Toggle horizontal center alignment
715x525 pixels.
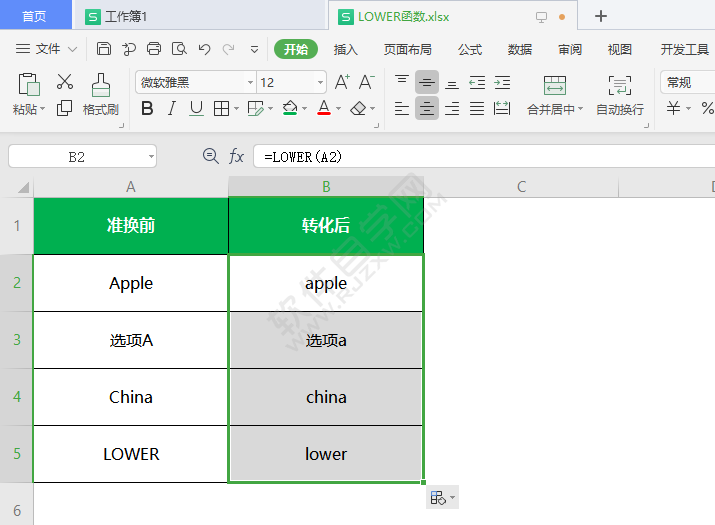tap(427, 109)
